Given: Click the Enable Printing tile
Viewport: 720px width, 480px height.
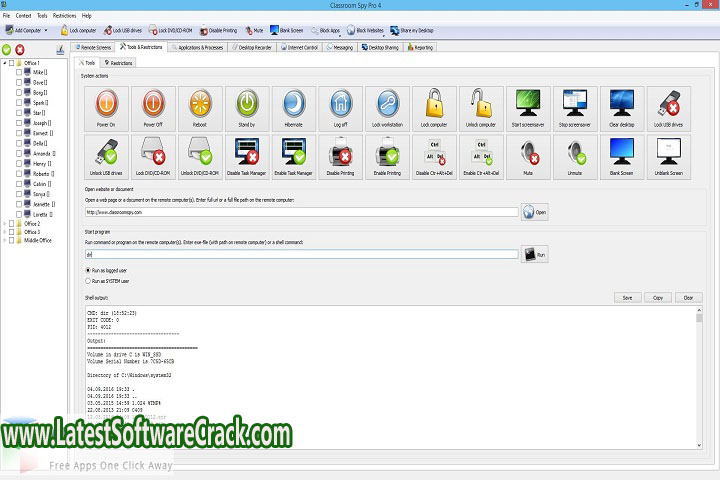Looking at the screenshot, I should [x=388, y=157].
